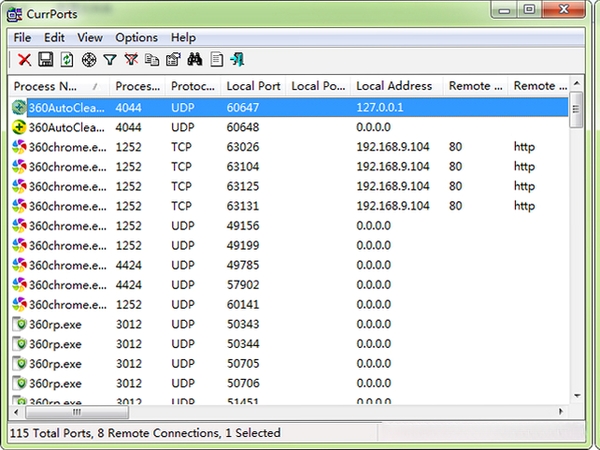
Task: Click the Save Selected Items floppy icon
Action: coord(46,60)
